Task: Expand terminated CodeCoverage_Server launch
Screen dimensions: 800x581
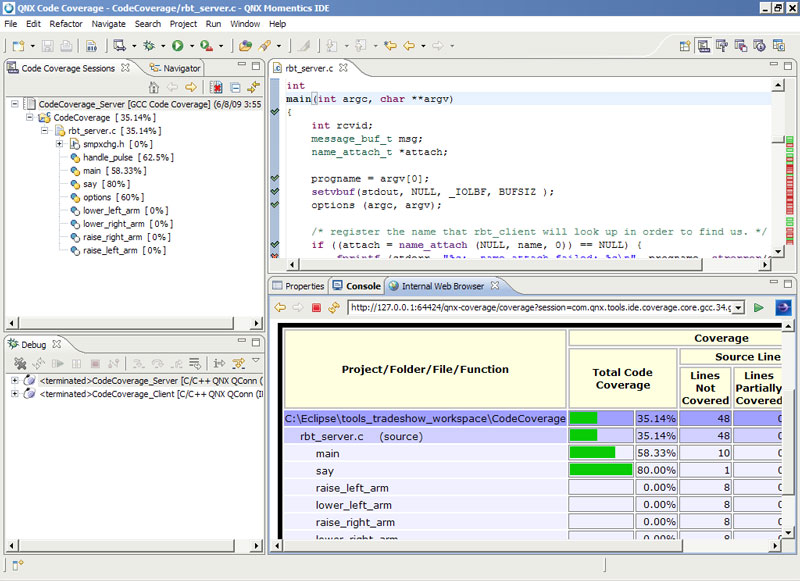Action: 15,380
